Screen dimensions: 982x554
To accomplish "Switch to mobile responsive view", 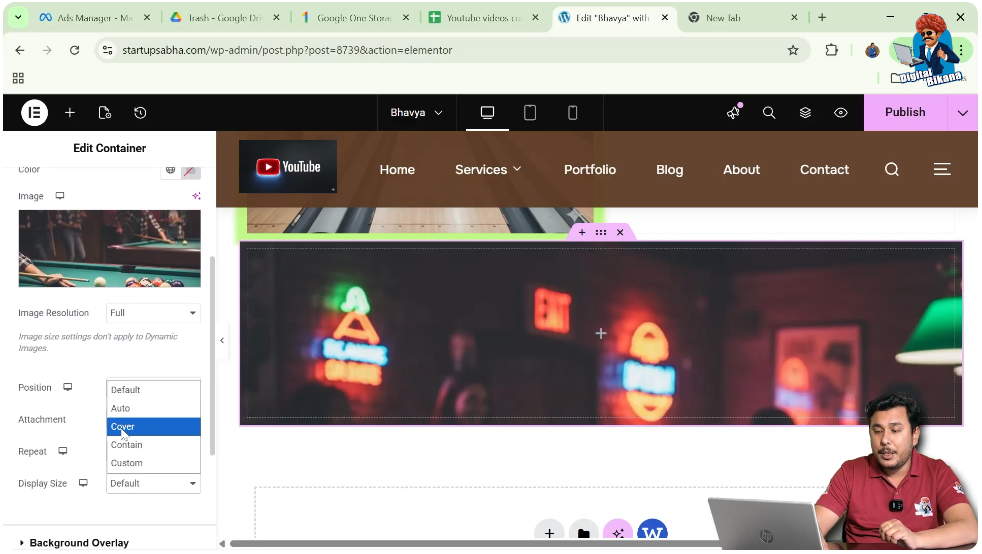I will click(x=573, y=113).
